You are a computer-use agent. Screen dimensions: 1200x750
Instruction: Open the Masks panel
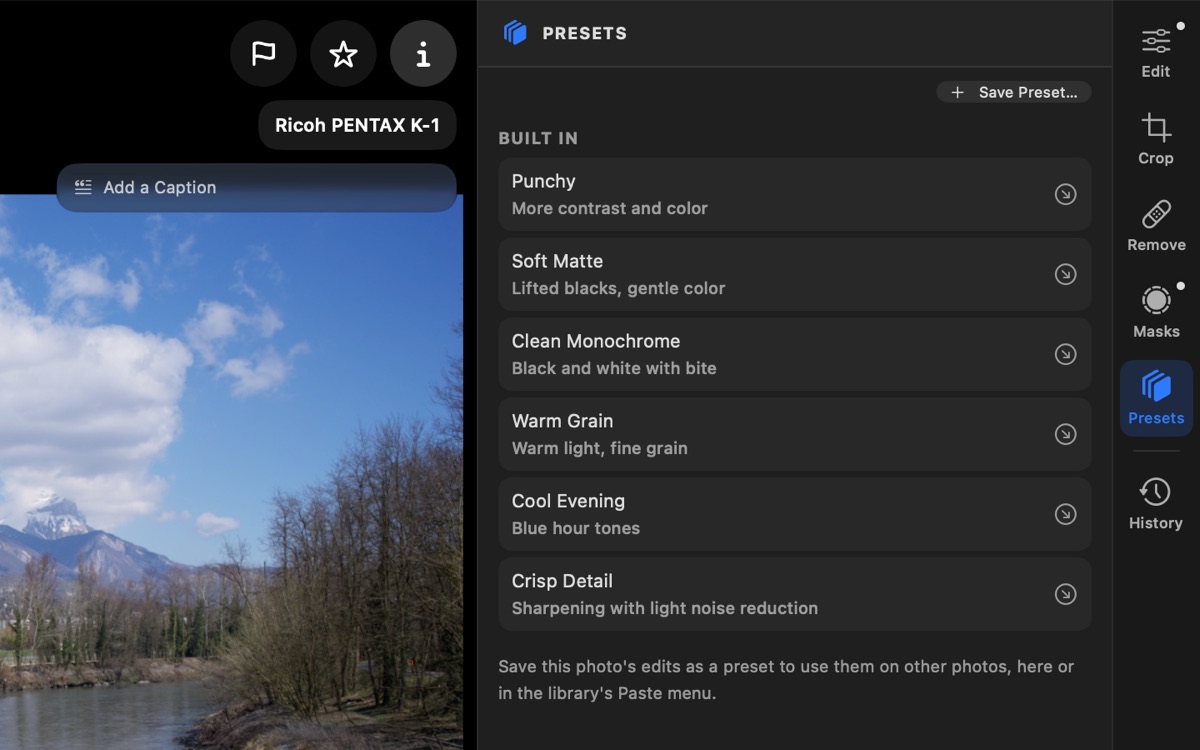point(1156,312)
